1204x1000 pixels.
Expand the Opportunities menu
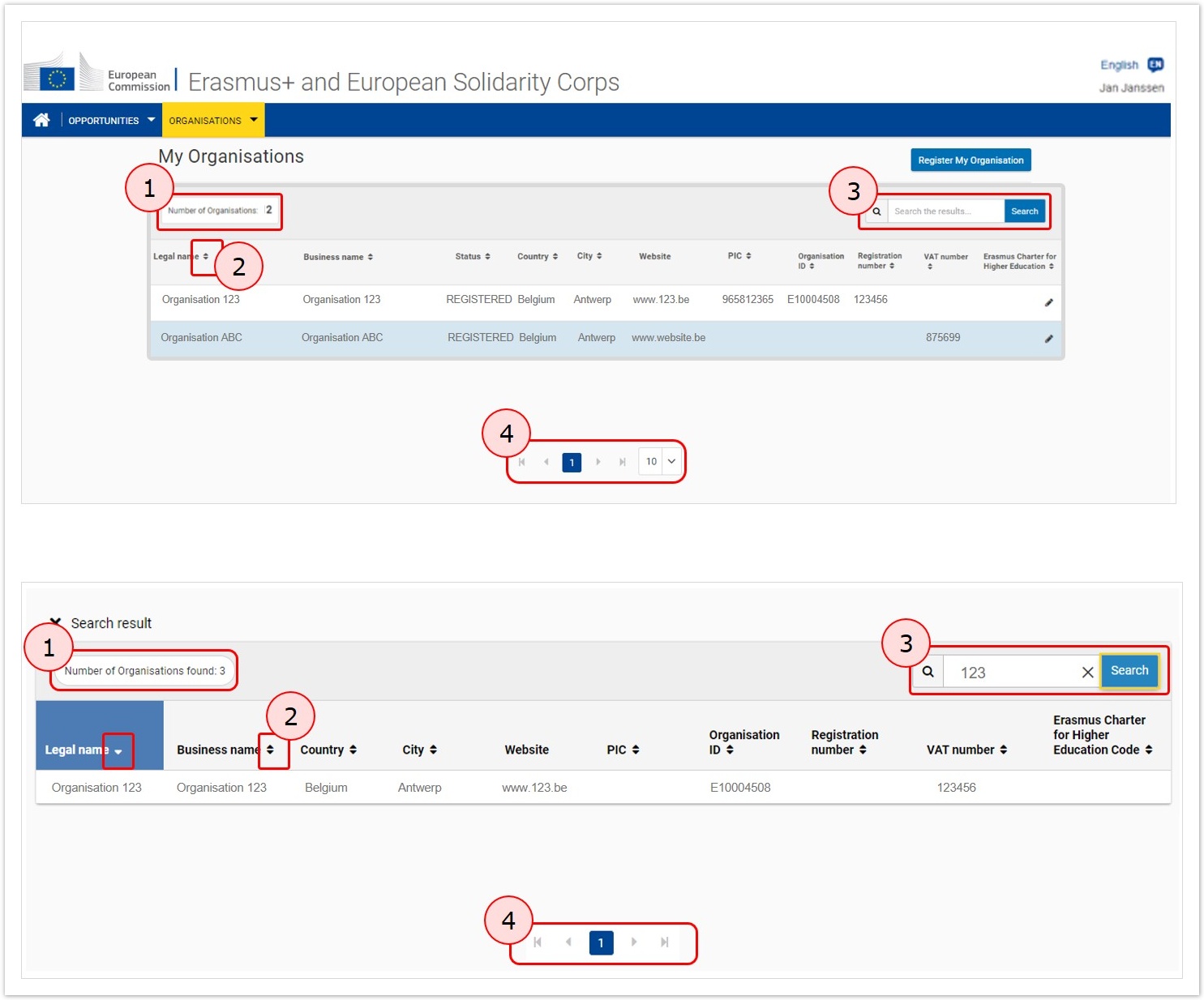point(111,120)
